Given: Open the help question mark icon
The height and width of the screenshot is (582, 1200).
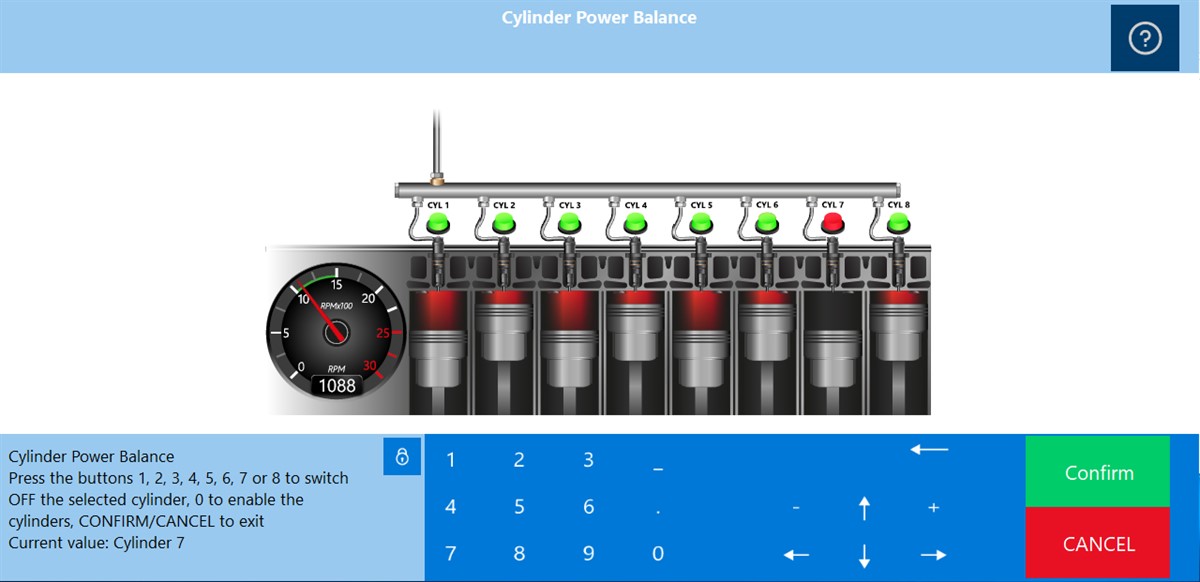Looking at the screenshot, I should click(1144, 38).
